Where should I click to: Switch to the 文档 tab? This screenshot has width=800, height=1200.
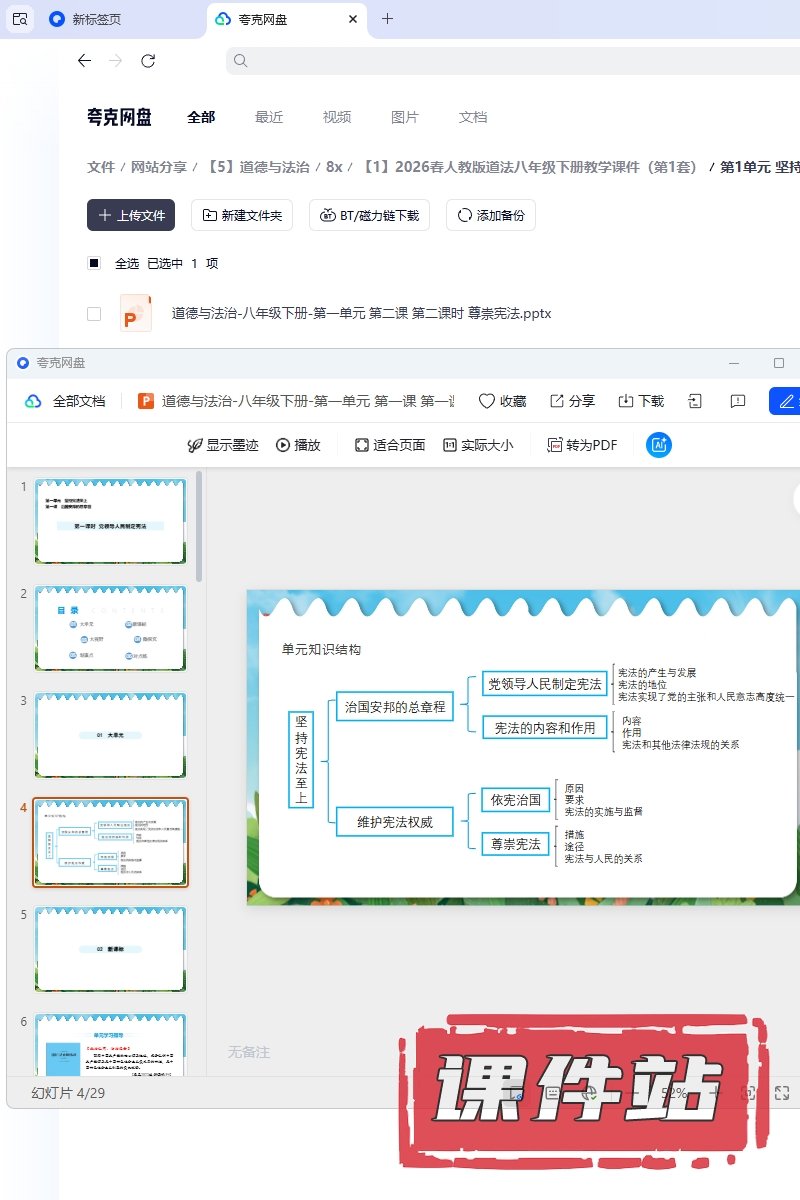pyautogui.click(x=473, y=117)
